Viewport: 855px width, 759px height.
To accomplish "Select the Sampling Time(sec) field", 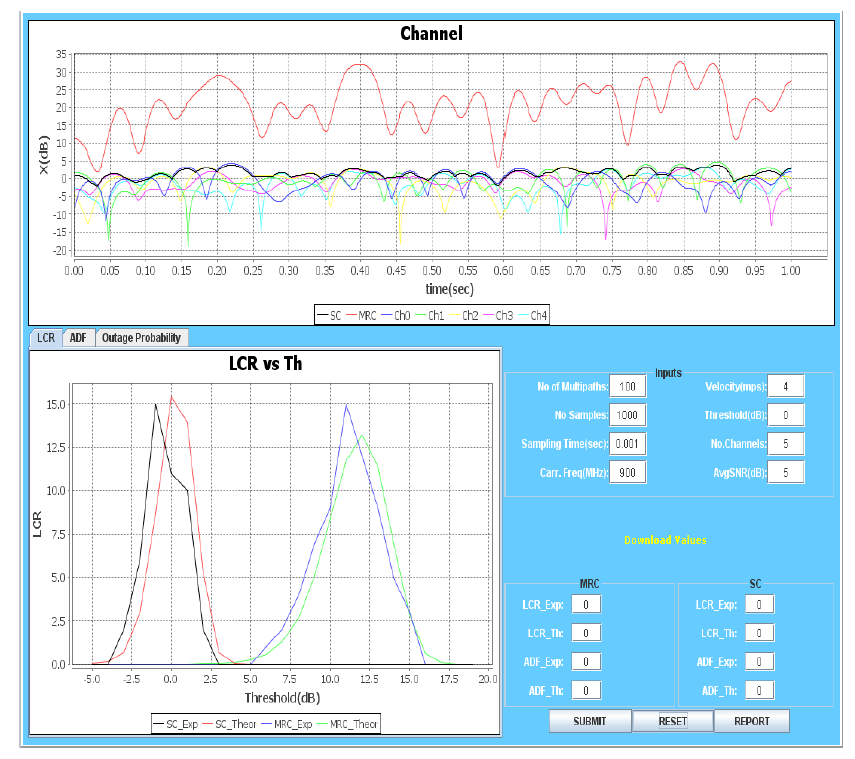I will (628, 444).
